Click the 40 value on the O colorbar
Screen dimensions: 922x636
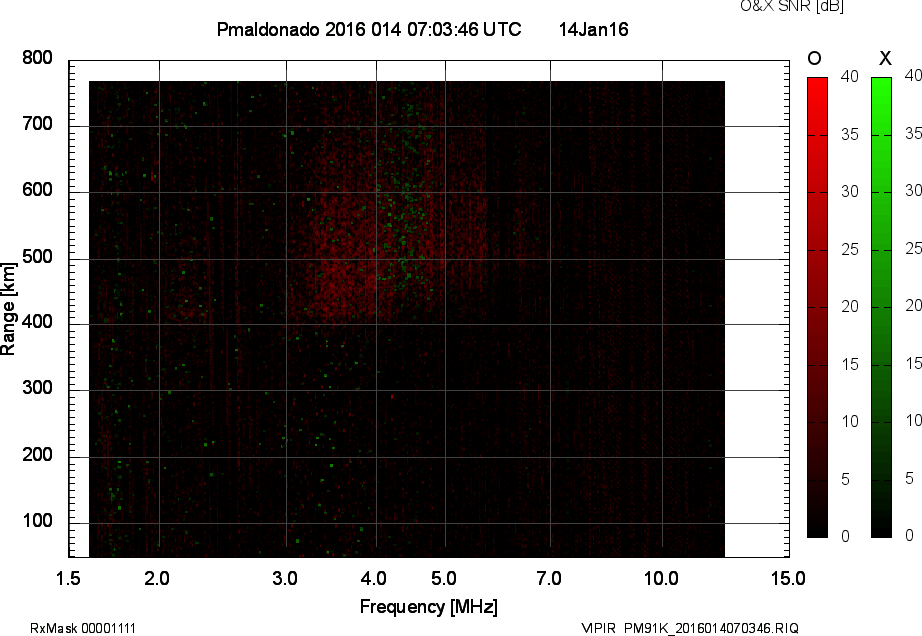click(850, 76)
